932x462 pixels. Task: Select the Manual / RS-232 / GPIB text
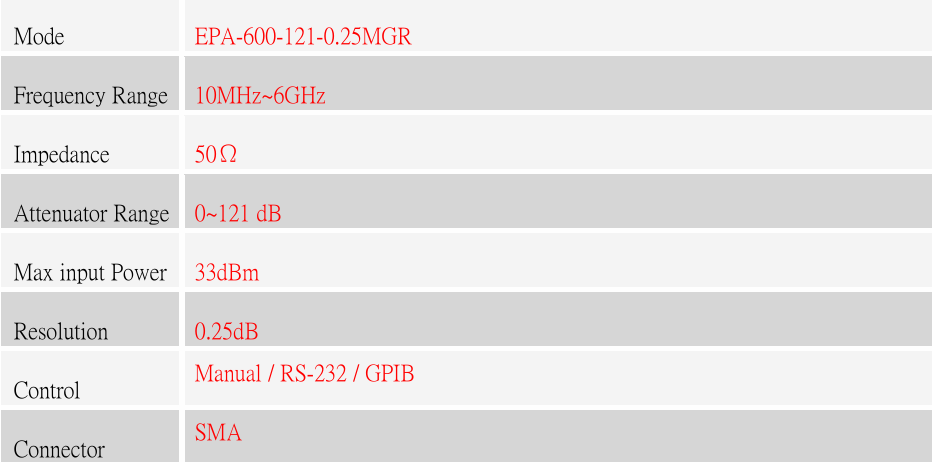tap(304, 373)
